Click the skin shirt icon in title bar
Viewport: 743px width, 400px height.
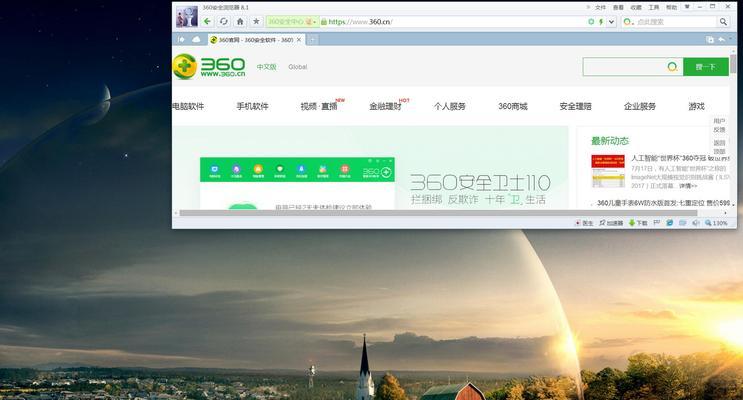(x=687, y=7)
